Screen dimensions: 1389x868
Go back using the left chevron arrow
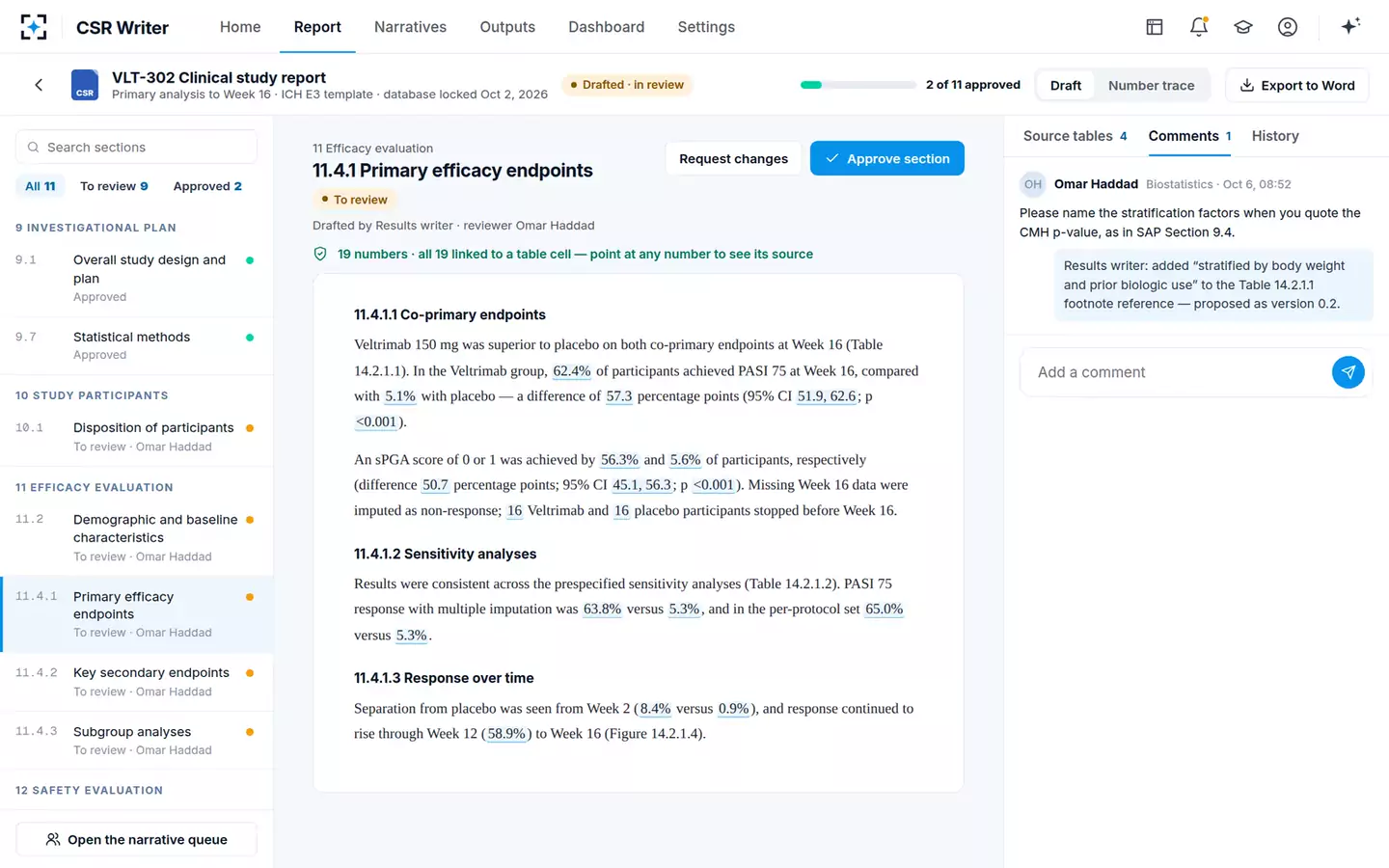(39, 85)
